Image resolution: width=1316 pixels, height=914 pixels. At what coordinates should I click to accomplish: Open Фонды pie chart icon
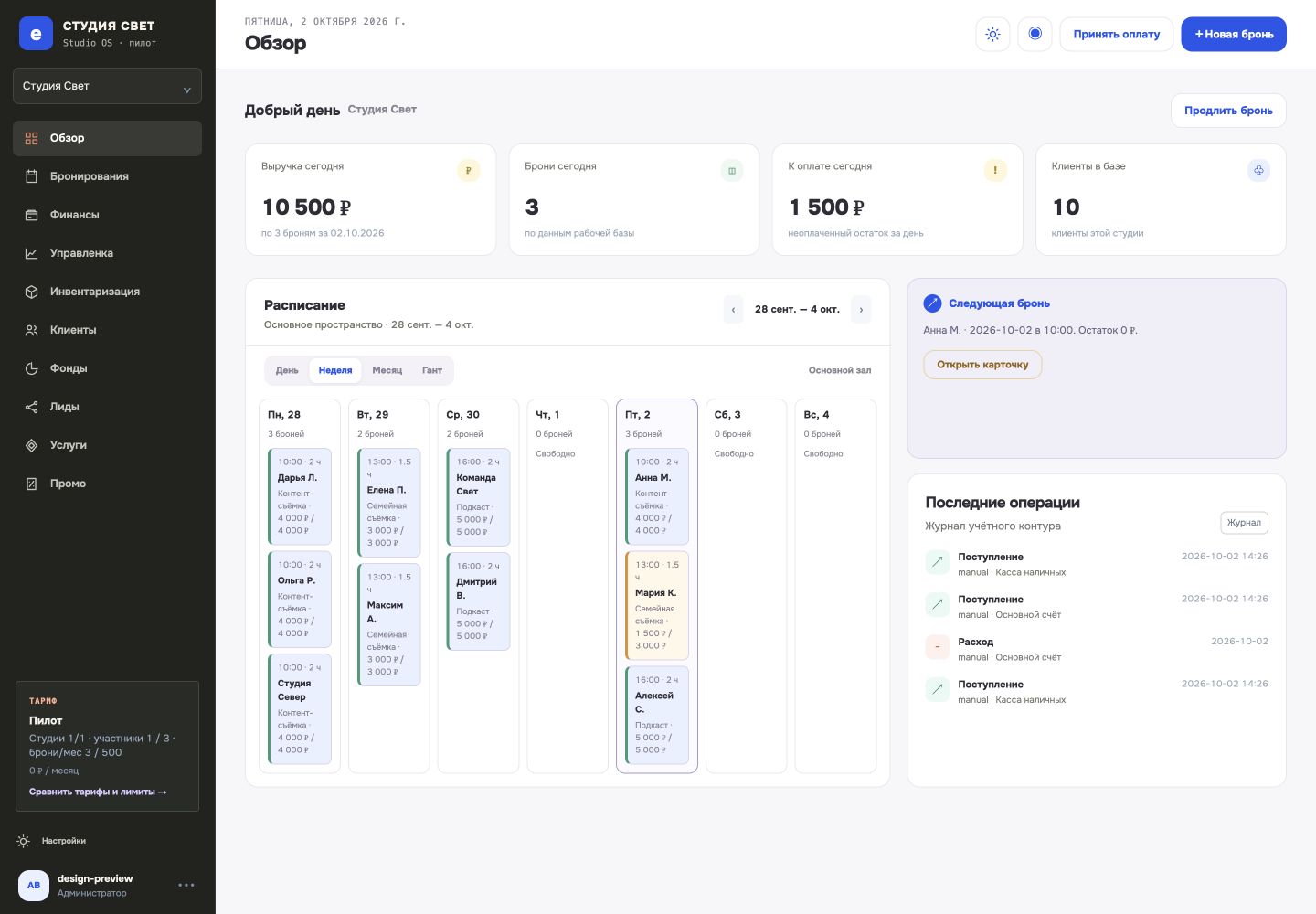tap(32, 368)
